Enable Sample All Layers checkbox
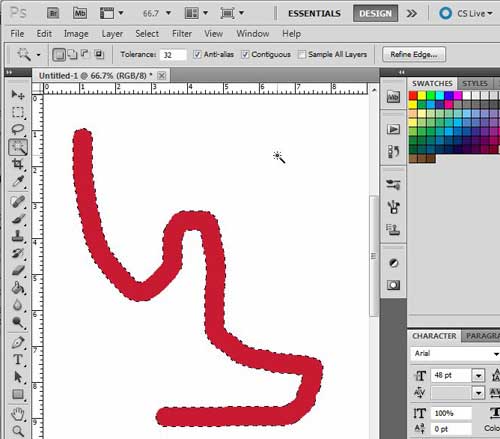The image size is (500, 439). click(x=302, y=54)
